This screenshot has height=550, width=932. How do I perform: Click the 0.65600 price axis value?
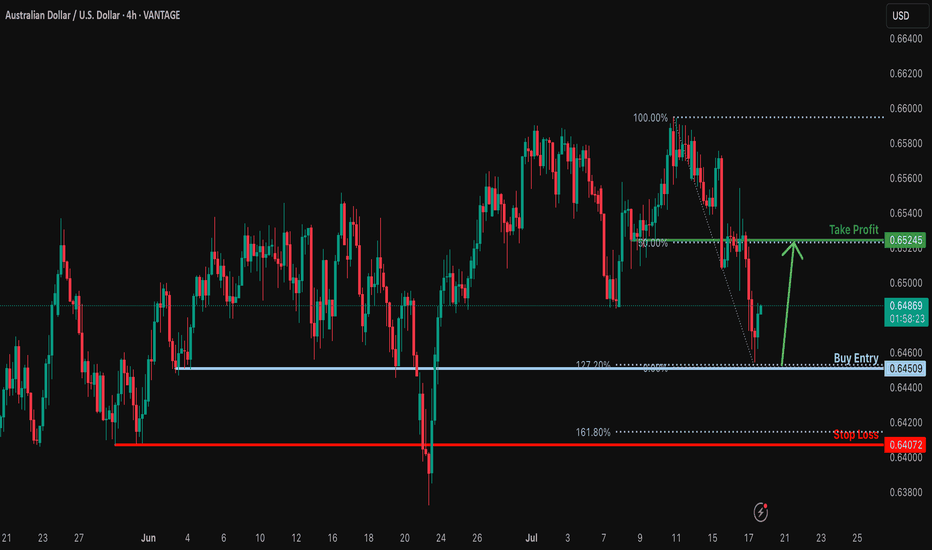[906, 178]
